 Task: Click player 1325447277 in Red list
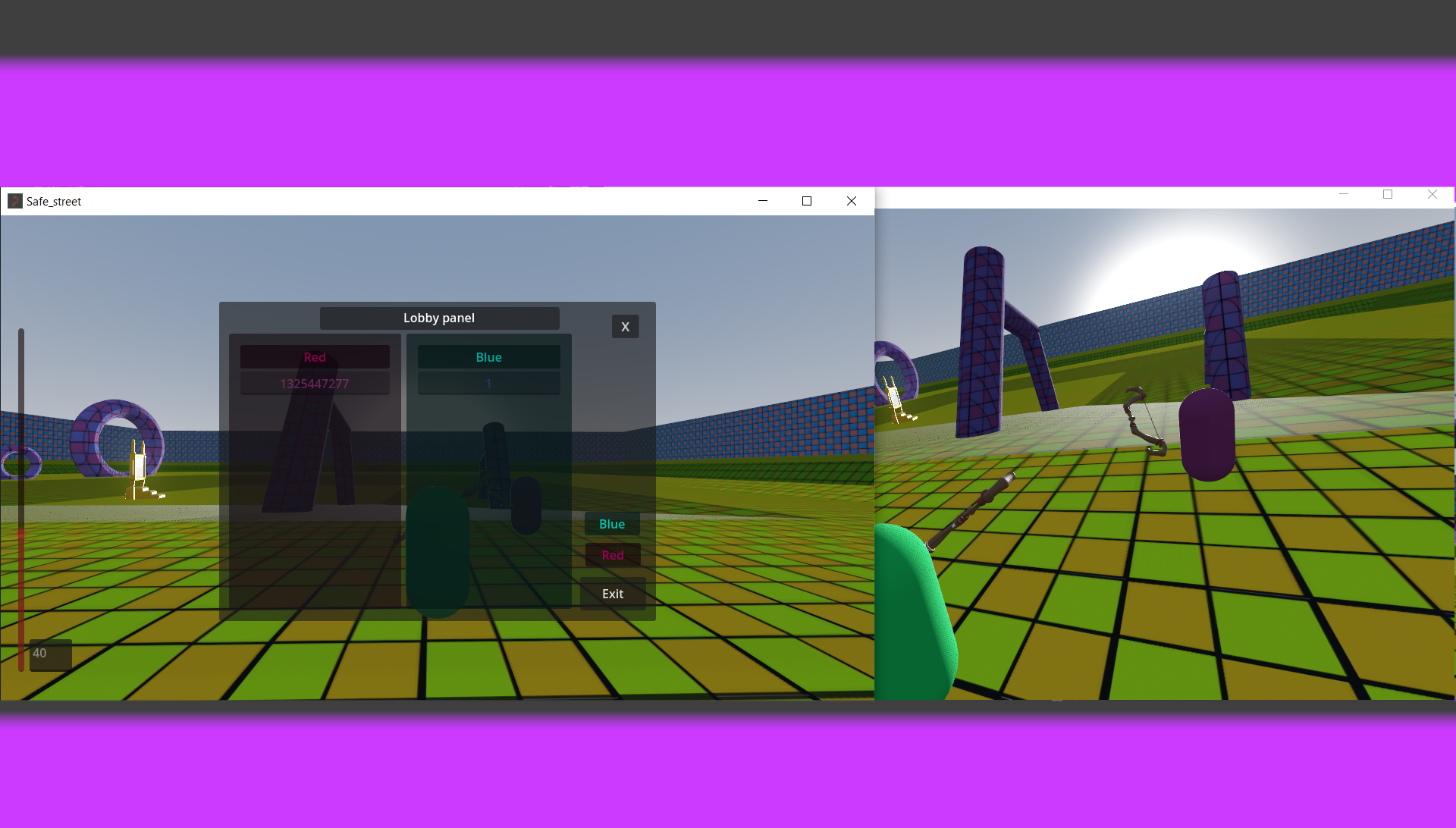pos(315,384)
